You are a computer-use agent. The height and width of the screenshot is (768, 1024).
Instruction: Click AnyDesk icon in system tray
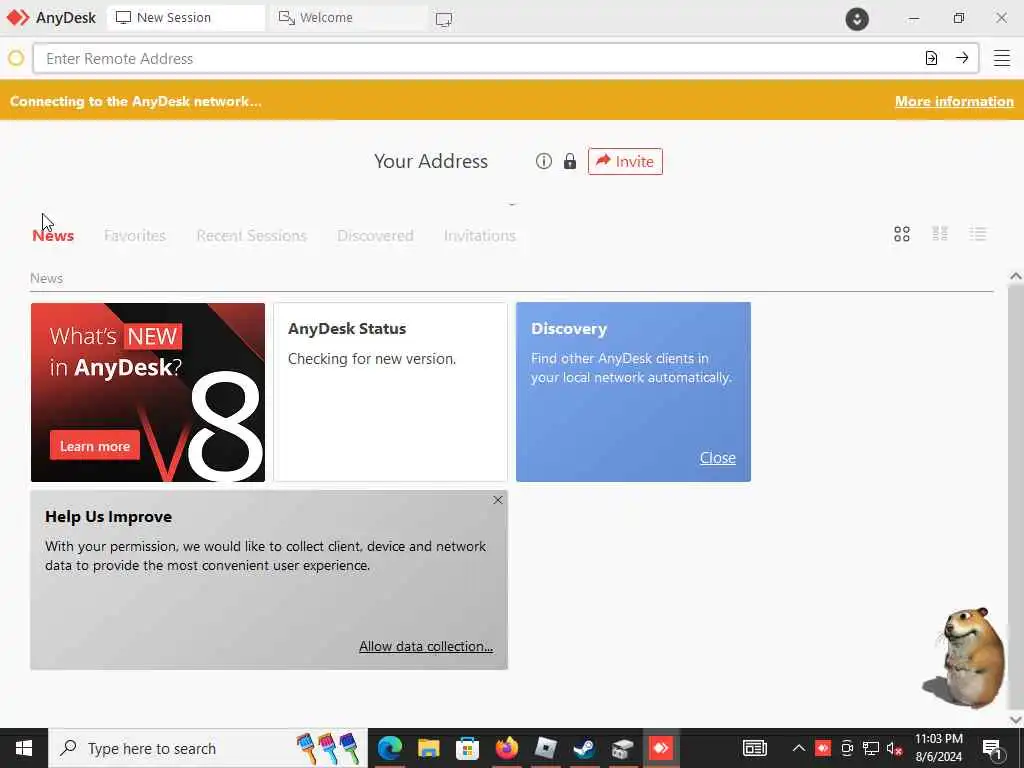[823, 748]
